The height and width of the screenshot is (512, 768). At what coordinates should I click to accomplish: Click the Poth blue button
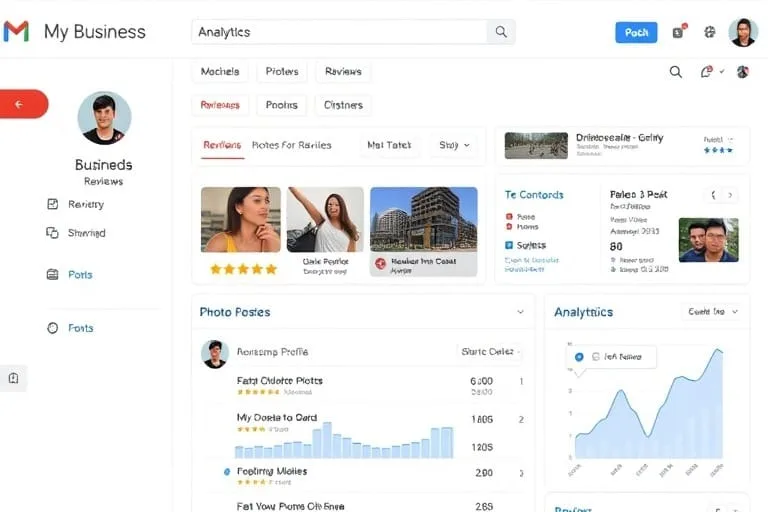[x=636, y=32]
